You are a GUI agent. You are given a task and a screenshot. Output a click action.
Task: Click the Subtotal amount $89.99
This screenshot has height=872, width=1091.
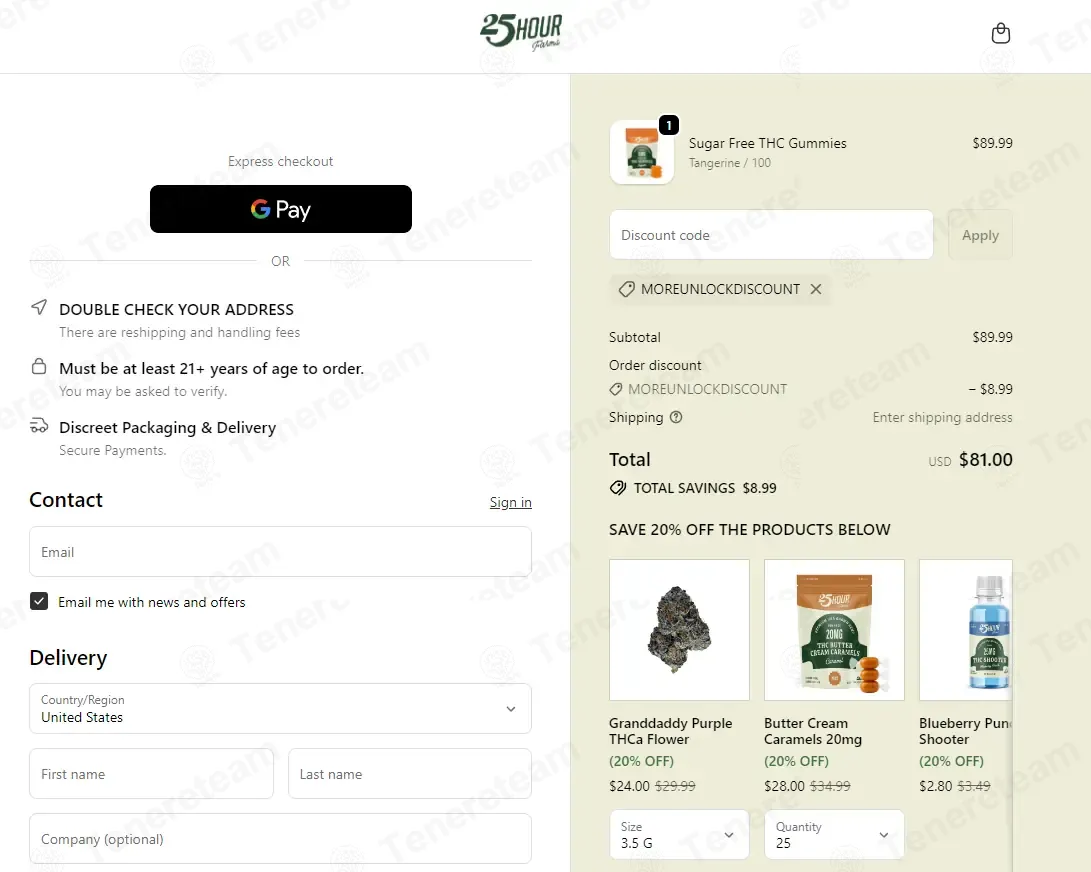pyautogui.click(x=992, y=337)
